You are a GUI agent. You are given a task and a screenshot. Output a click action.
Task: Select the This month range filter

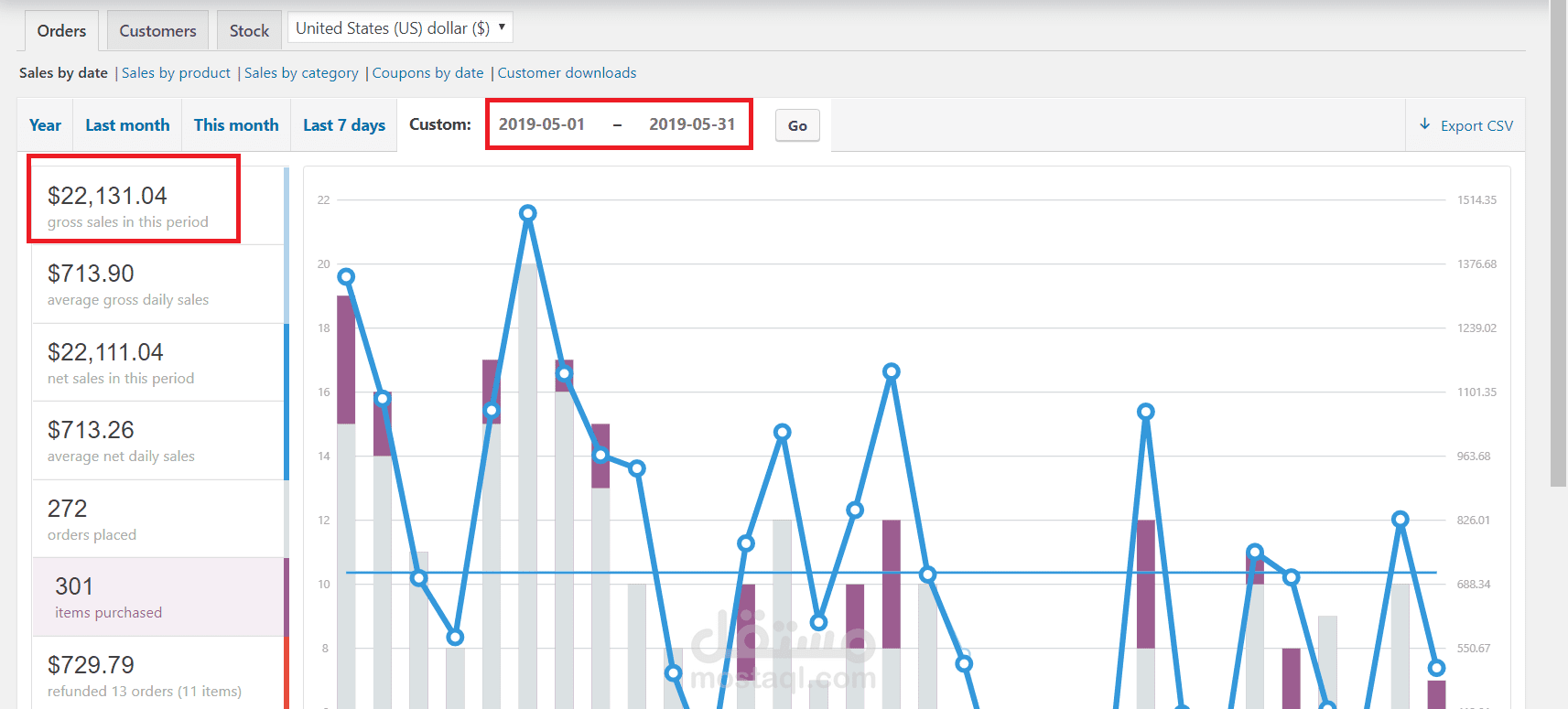point(236,125)
